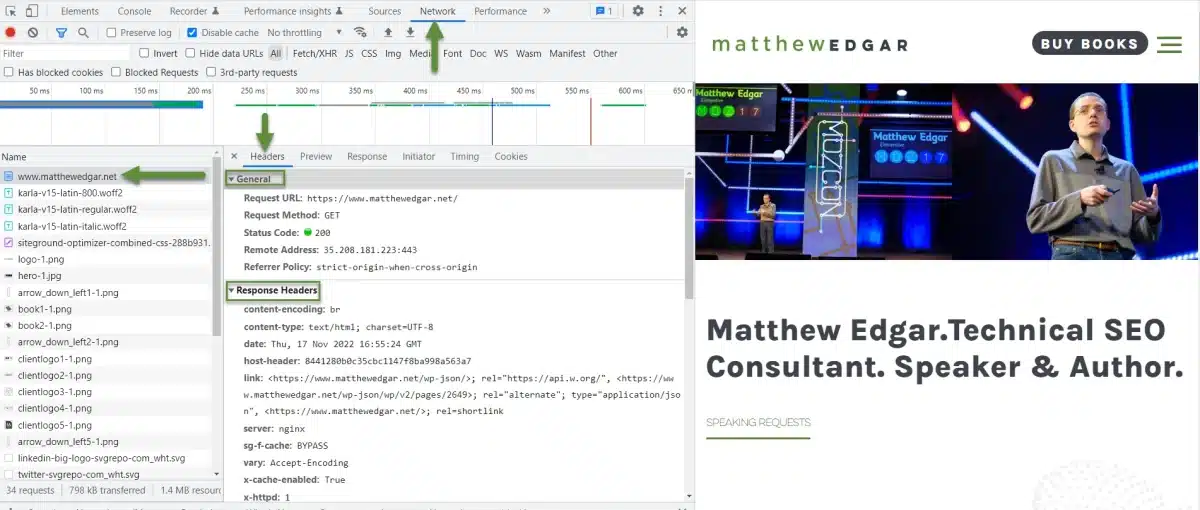Open Network panel settings gear

coord(682,32)
